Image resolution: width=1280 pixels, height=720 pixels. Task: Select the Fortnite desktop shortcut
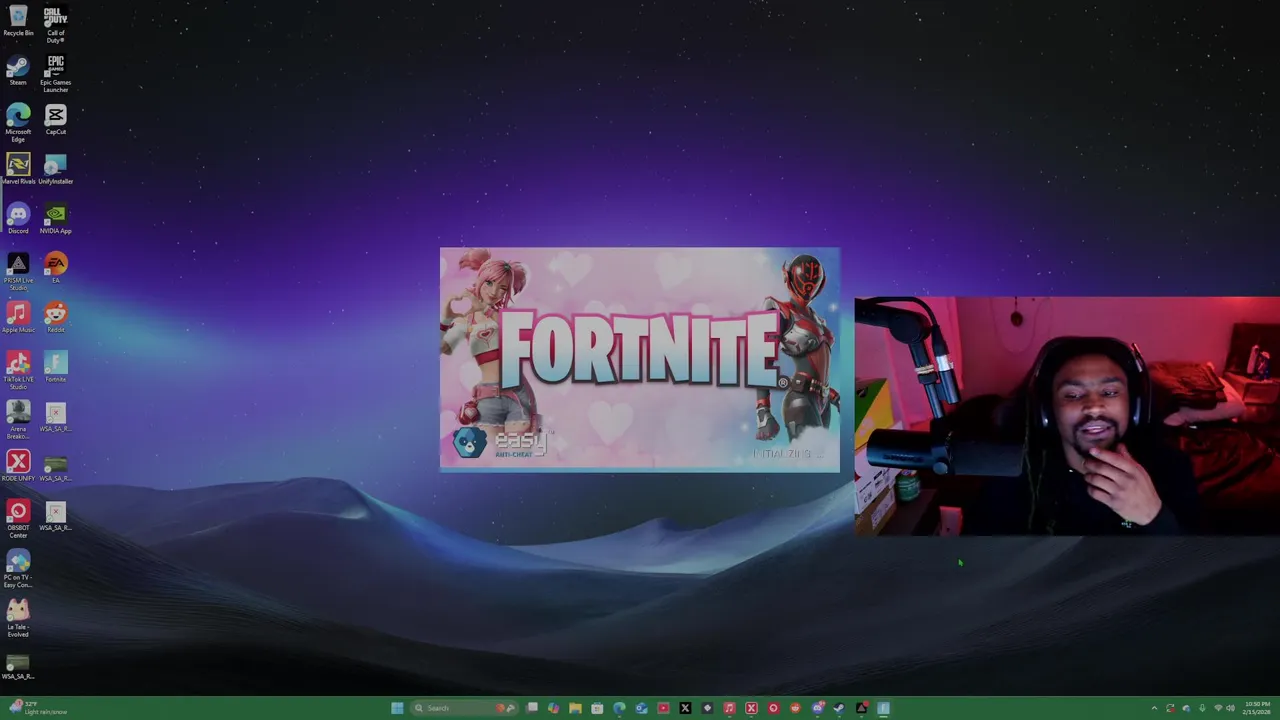point(55,366)
